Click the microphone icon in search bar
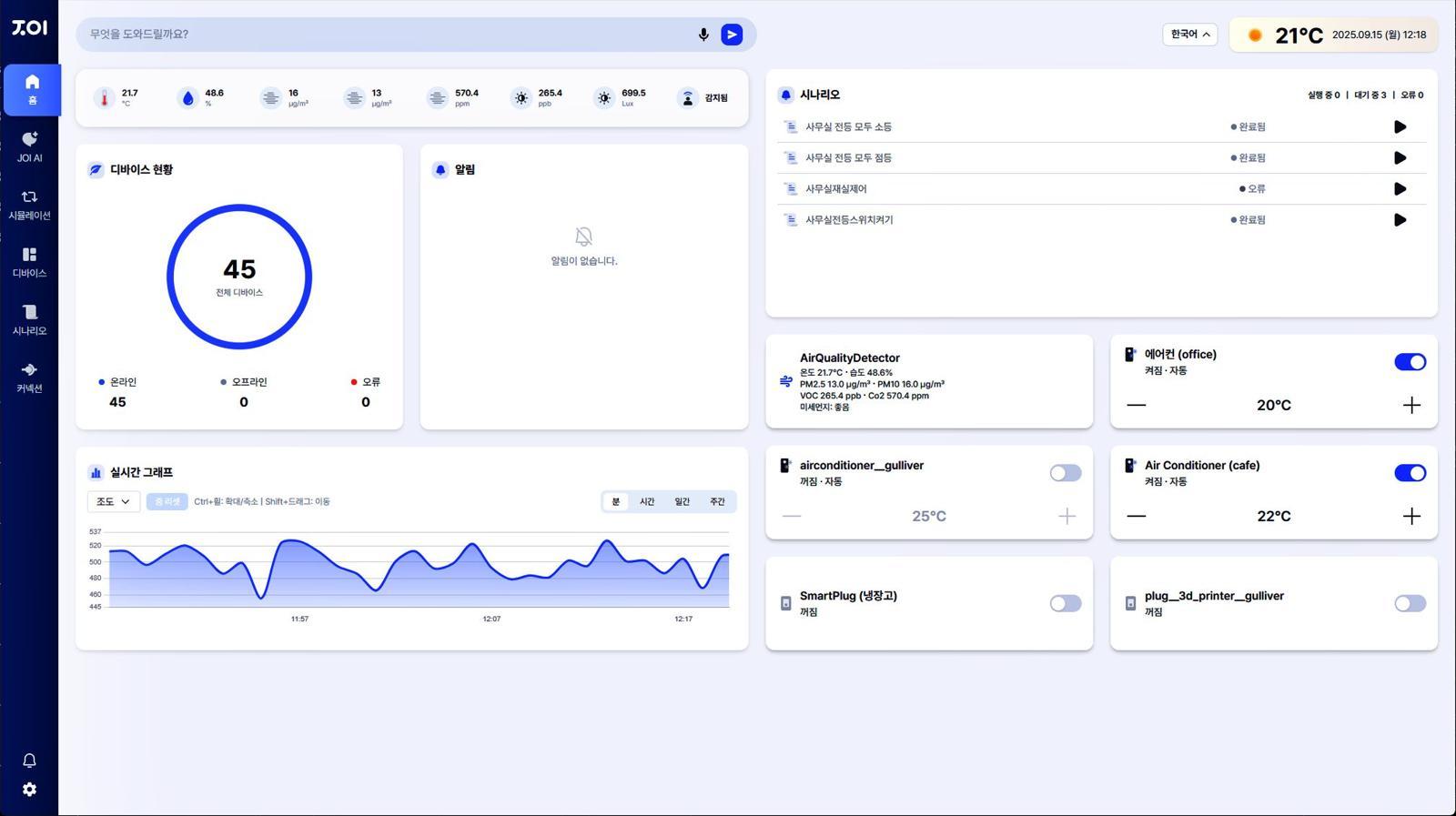 click(703, 35)
